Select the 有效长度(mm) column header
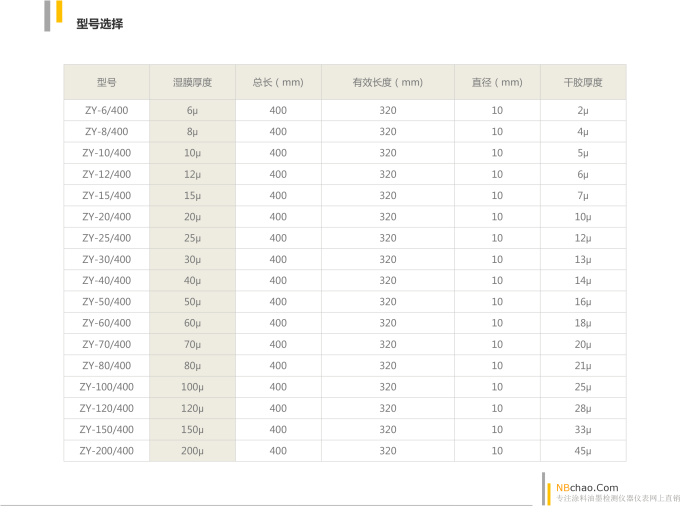The width and height of the screenshot is (700, 525). click(388, 82)
